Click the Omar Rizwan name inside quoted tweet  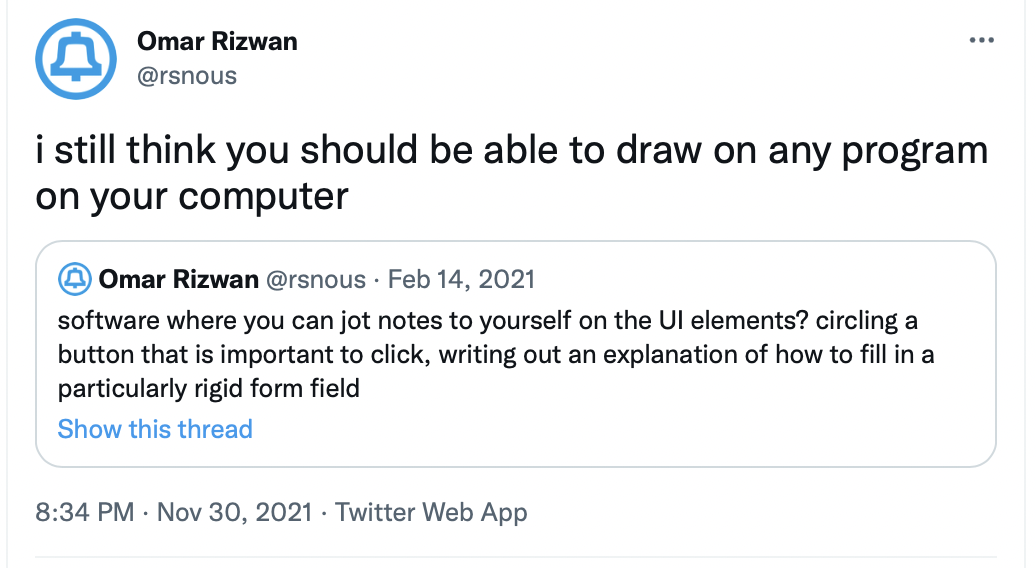(179, 279)
